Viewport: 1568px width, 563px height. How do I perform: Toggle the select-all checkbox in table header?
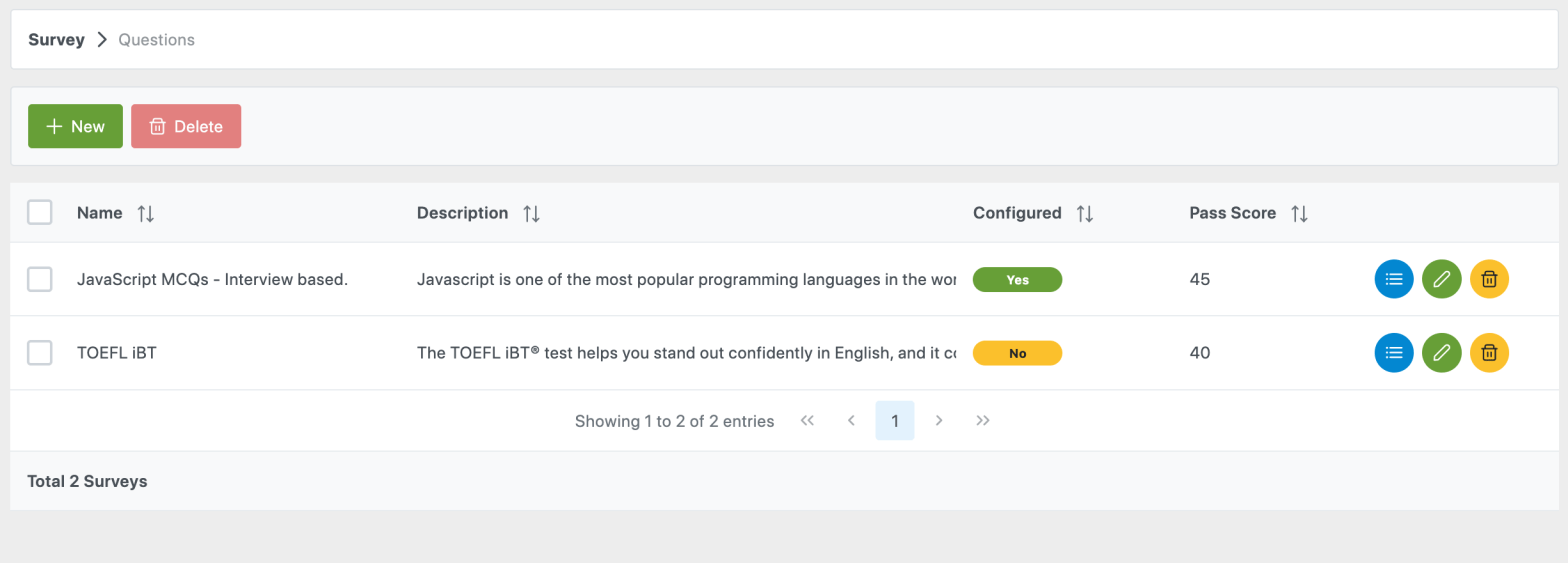point(40,212)
